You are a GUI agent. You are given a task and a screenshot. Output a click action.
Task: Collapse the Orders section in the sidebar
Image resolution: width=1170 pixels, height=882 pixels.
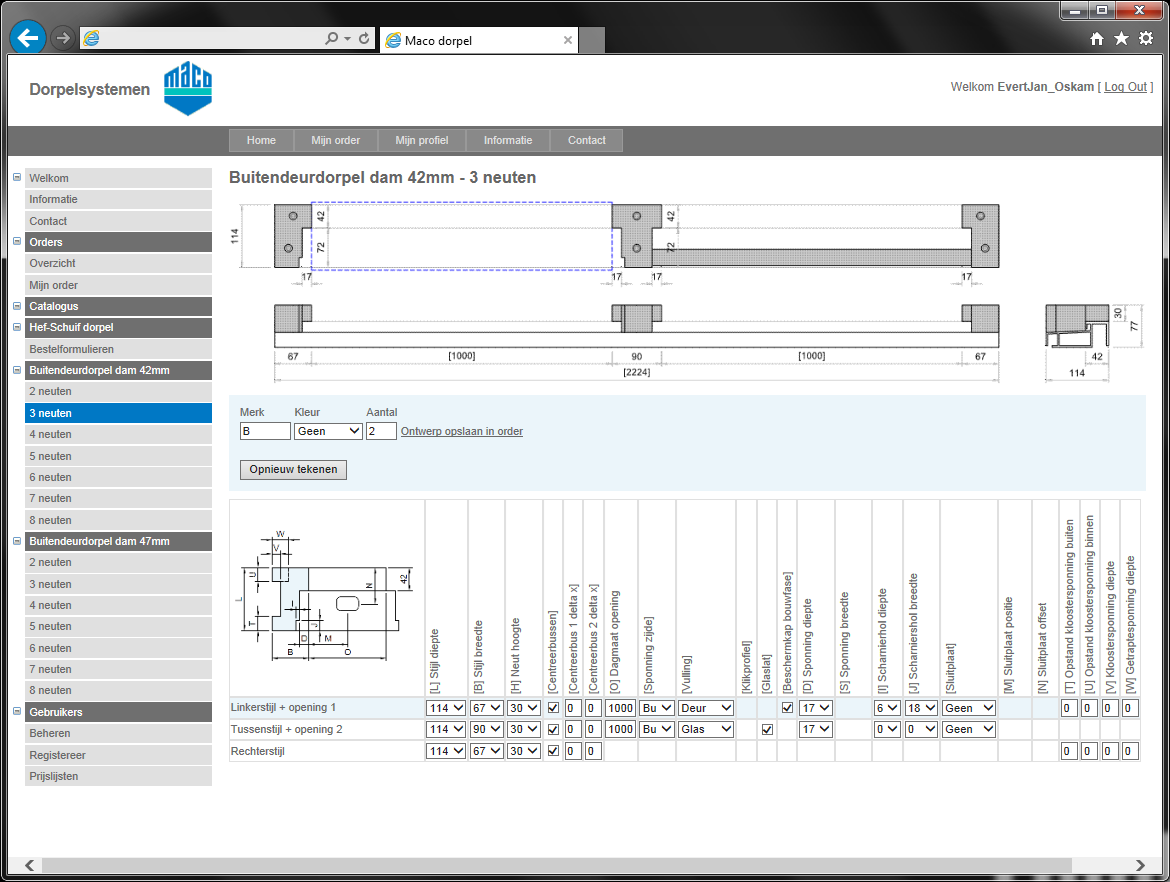tap(17, 242)
